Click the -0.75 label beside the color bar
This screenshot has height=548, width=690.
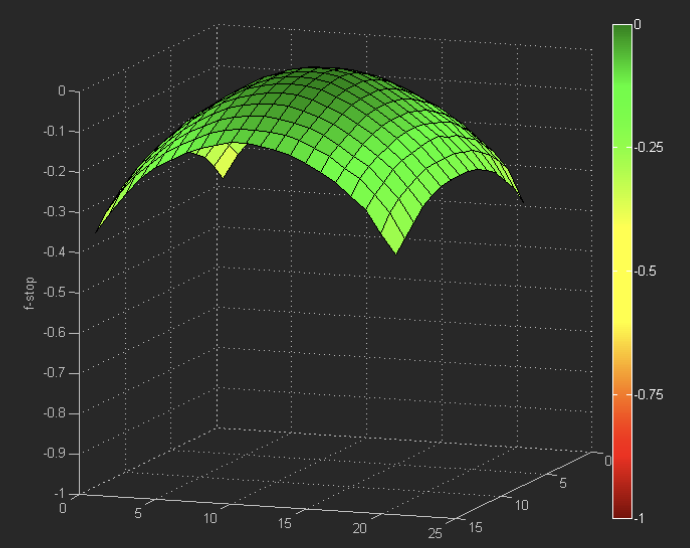tap(648, 395)
